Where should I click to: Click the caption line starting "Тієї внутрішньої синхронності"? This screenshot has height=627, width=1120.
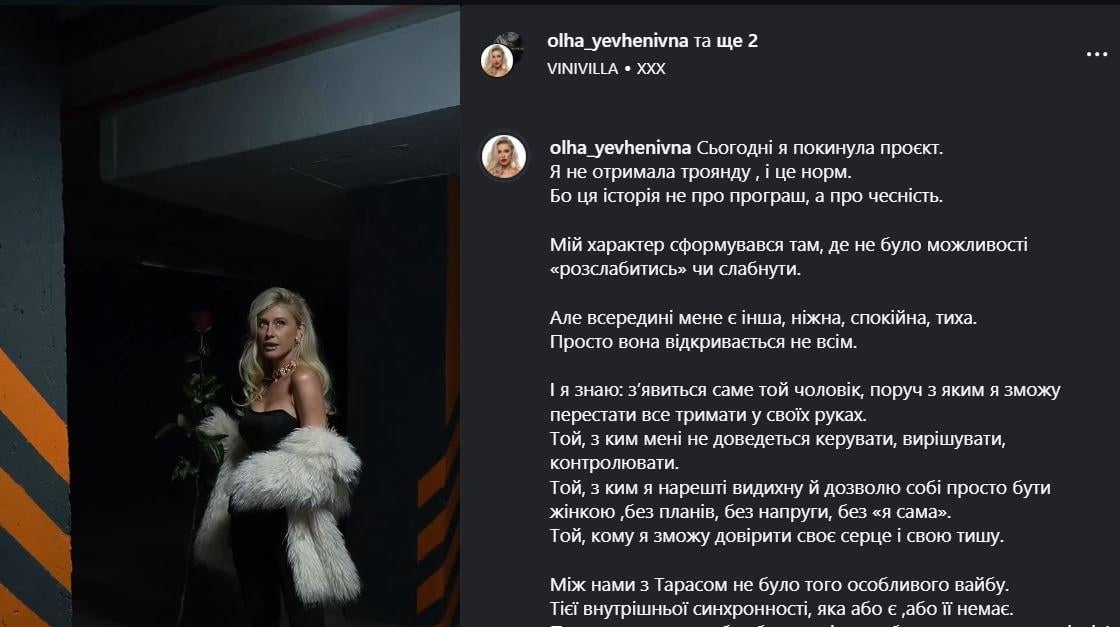[781, 609]
